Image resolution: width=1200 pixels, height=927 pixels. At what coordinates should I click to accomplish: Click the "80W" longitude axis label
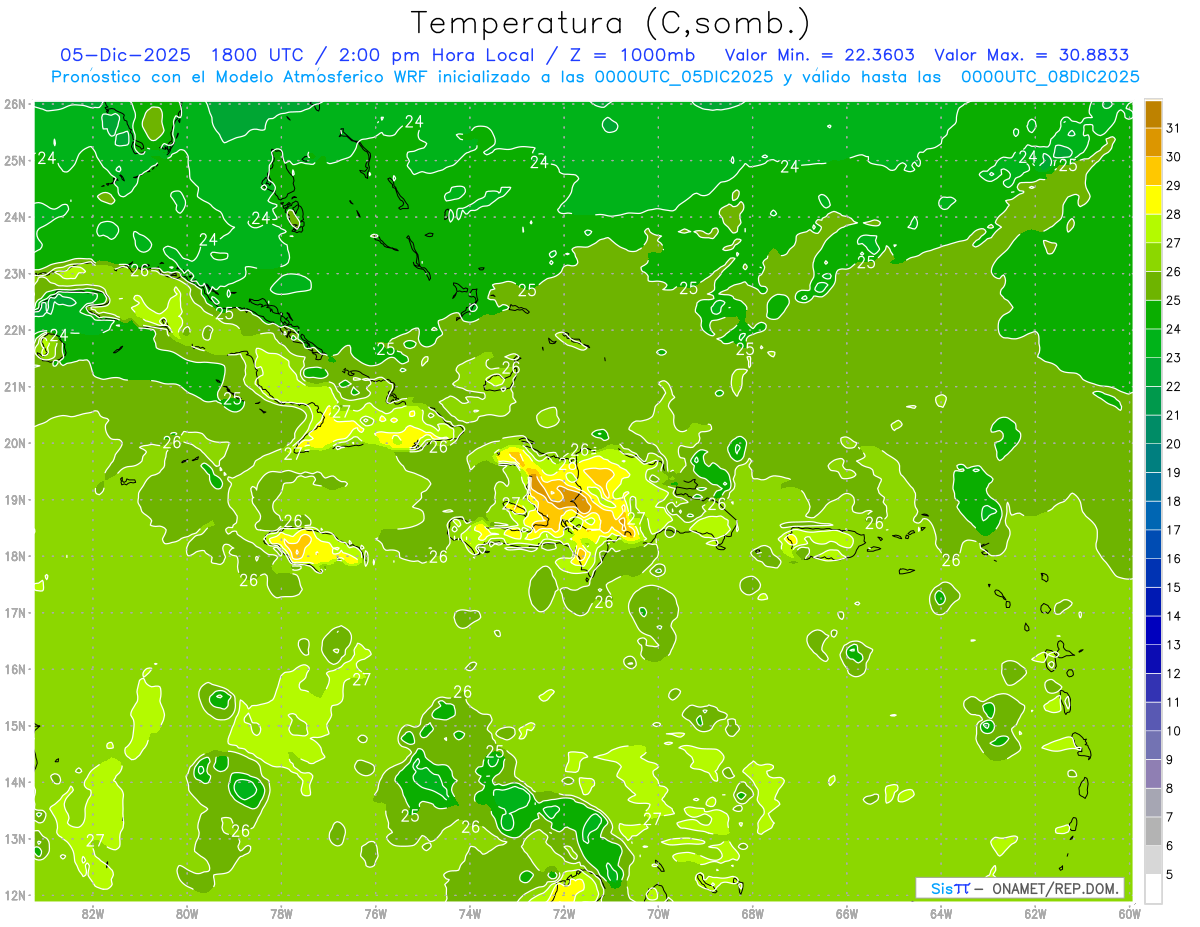(187, 913)
